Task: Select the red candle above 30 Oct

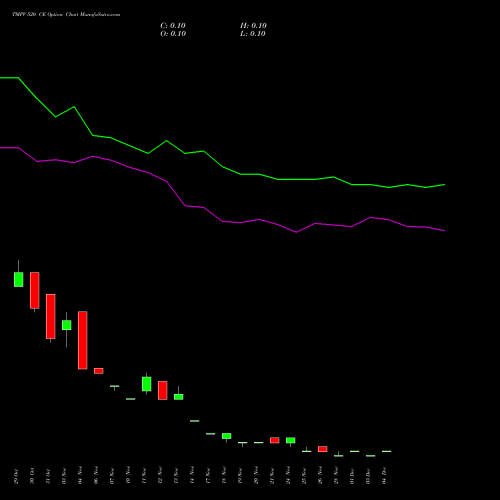Action: (x=35, y=290)
